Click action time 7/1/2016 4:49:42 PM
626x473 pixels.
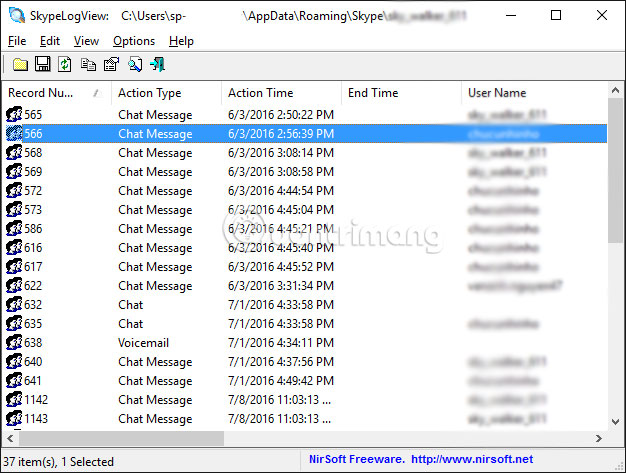click(281, 381)
